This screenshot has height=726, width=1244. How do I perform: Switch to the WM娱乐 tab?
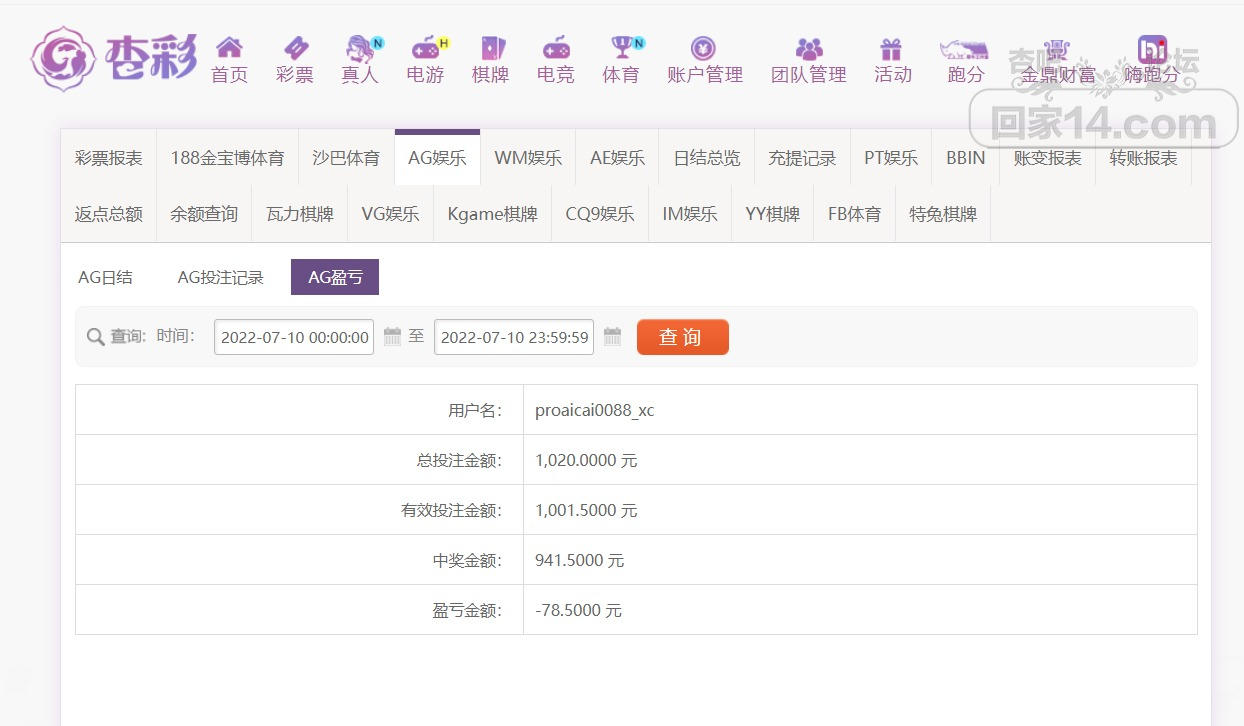(x=528, y=158)
